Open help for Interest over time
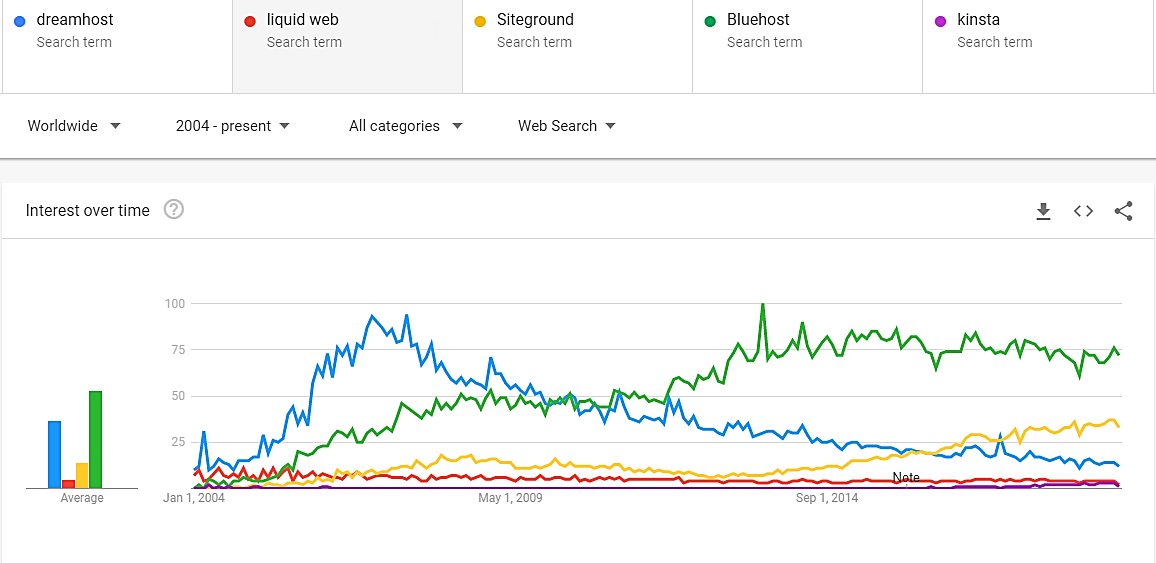This screenshot has height=563, width=1156. 174,210
